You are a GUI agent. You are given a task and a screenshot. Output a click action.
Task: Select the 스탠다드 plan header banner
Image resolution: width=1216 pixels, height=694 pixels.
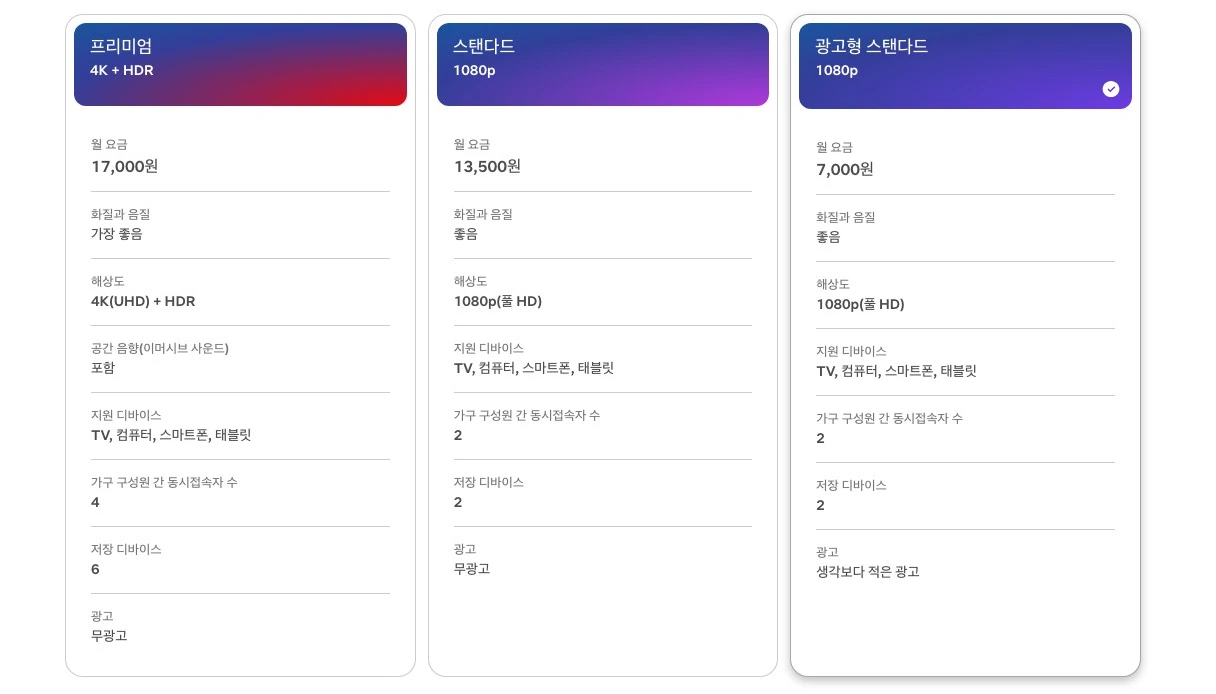[x=603, y=64]
